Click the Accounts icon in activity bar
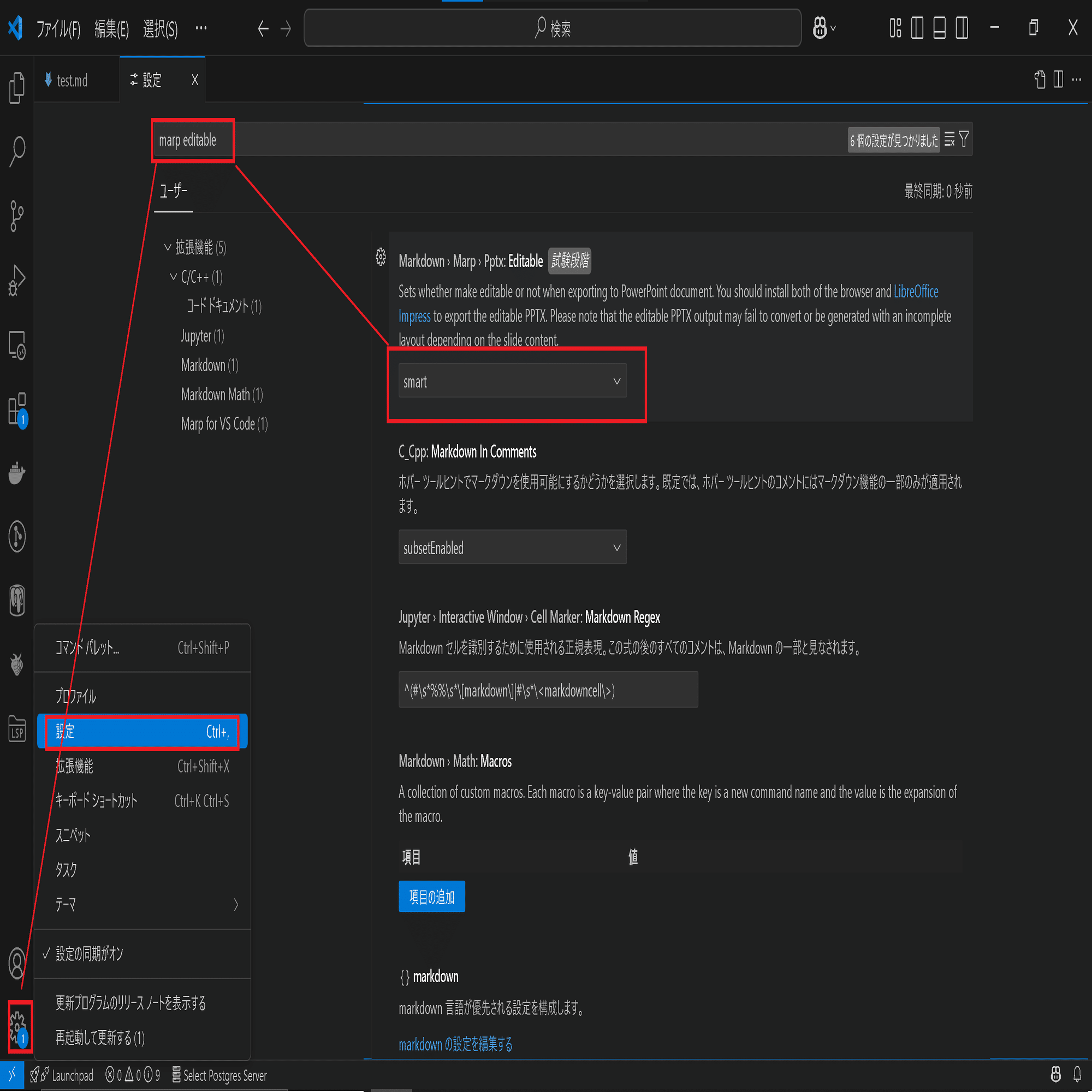This screenshot has height=1092, width=1092. pyautogui.click(x=17, y=963)
